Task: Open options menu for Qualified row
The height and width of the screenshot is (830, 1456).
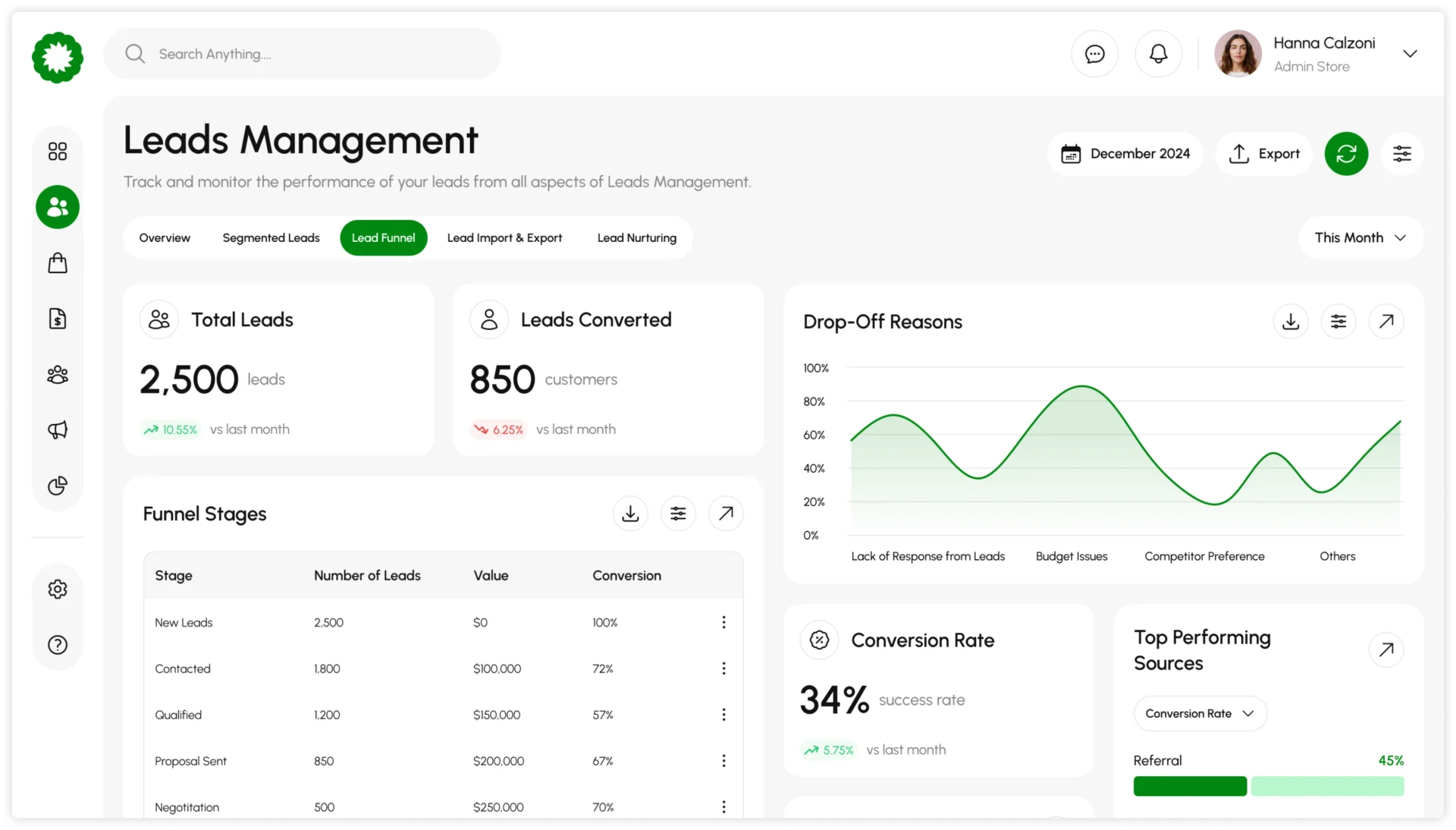Action: 723,715
